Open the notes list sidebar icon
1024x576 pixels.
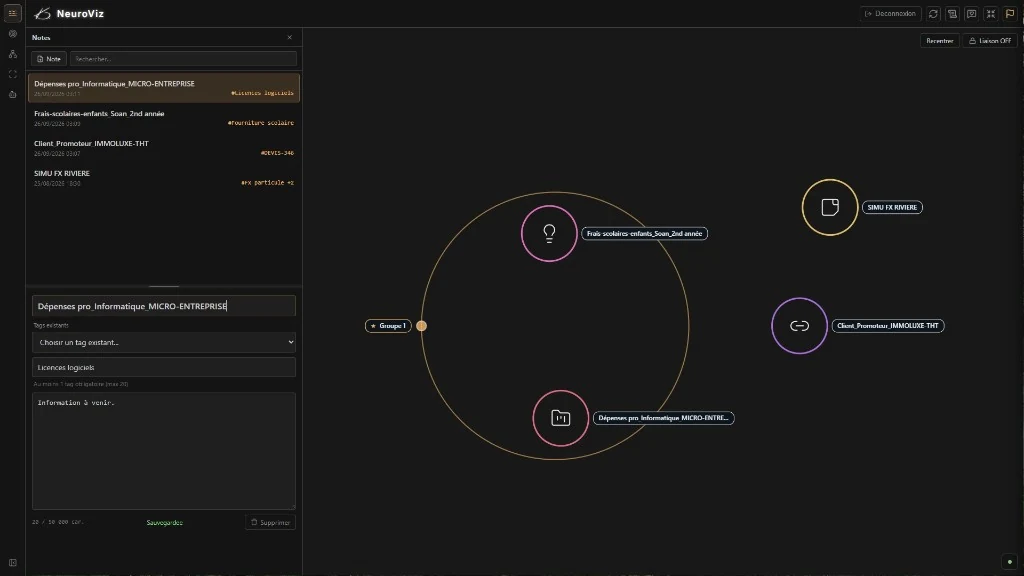12,13
